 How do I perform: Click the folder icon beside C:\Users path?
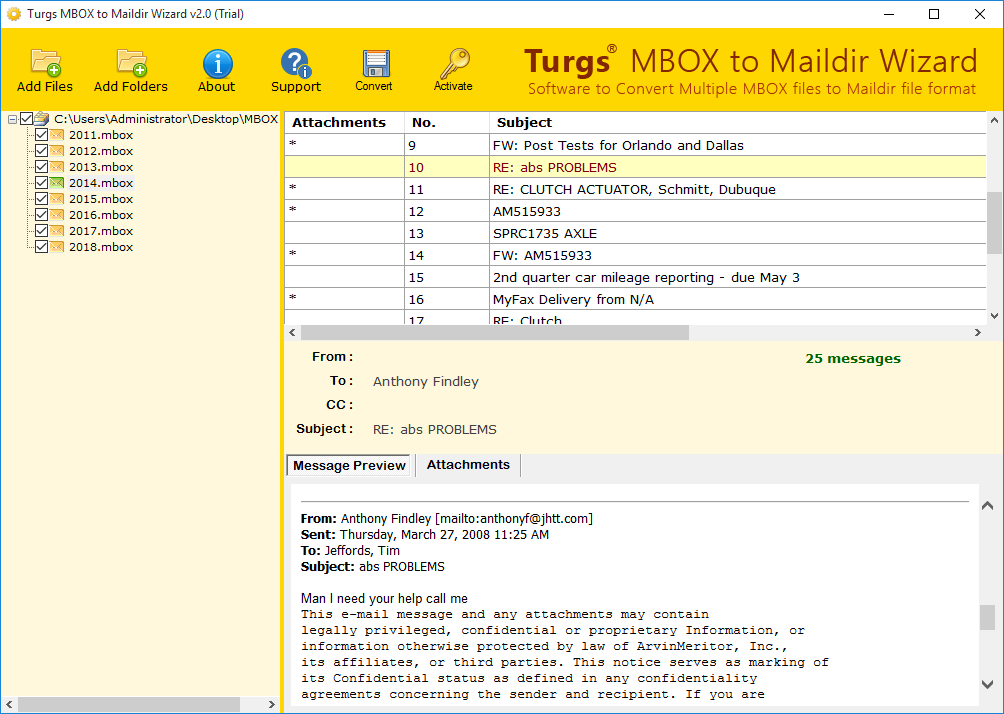[42, 118]
